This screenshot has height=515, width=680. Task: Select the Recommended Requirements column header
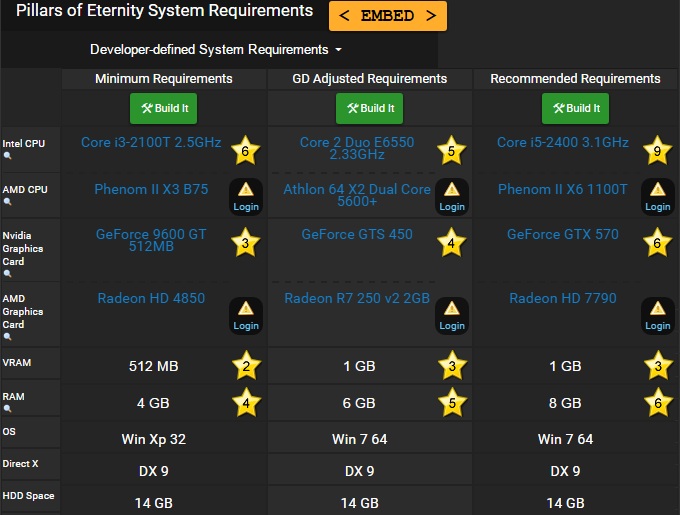tap(575, 78)
